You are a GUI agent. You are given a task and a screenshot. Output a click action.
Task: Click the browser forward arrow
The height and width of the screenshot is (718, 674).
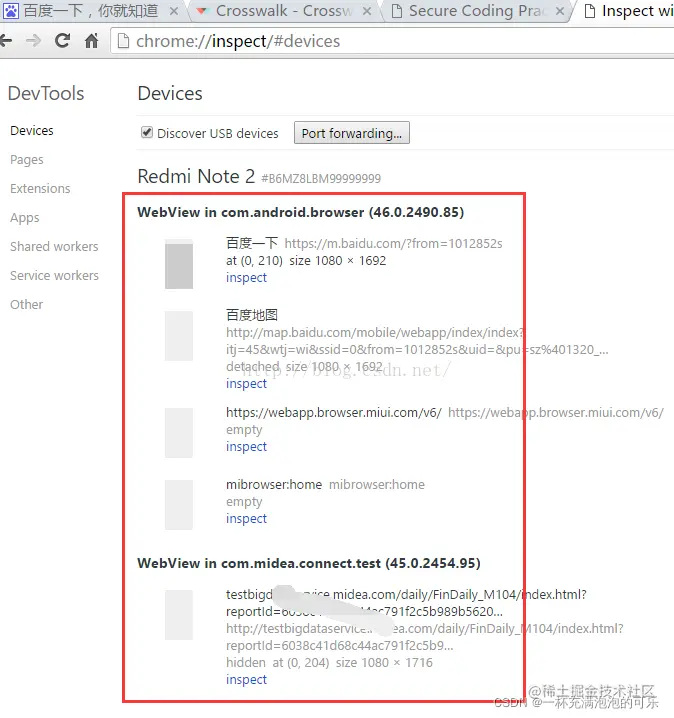point(33,41)
